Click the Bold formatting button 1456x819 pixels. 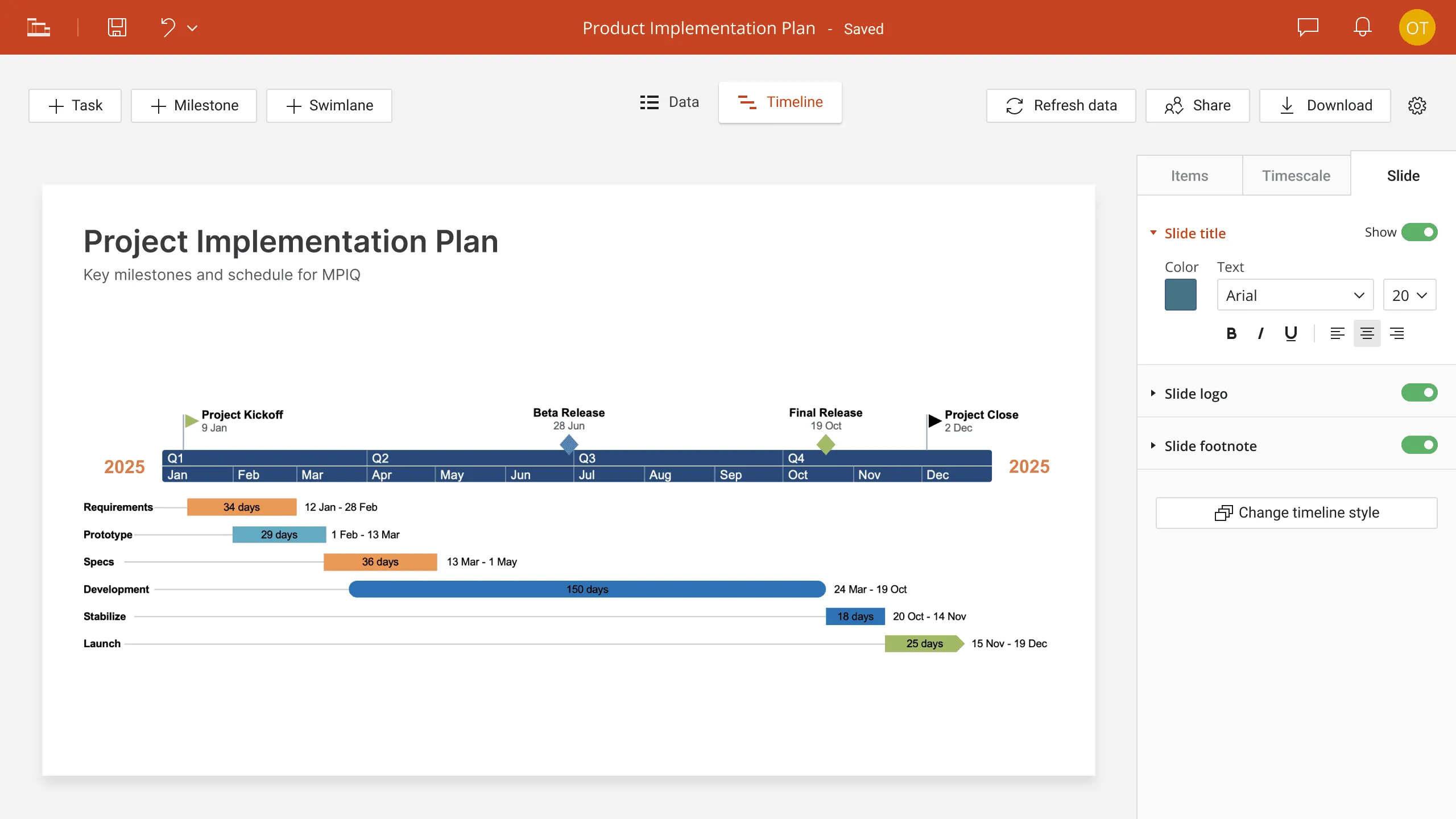coord(1231,333)
